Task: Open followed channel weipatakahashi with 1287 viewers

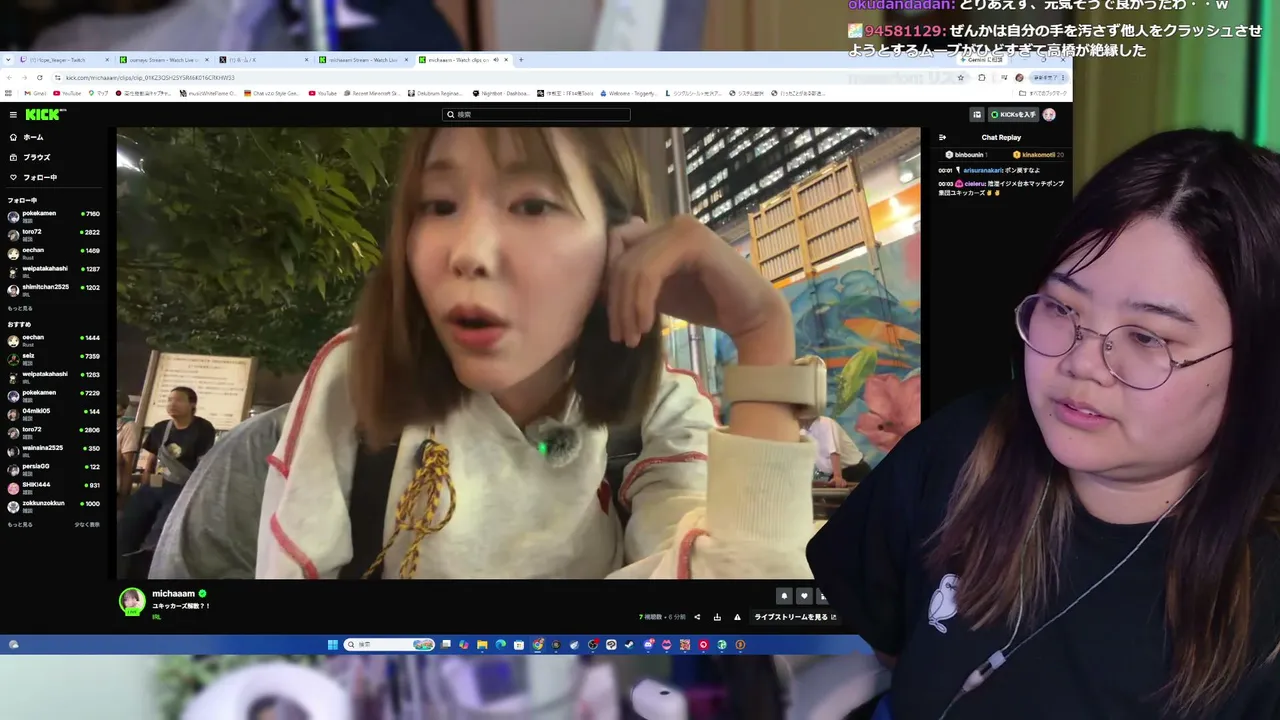Action: 54,270
